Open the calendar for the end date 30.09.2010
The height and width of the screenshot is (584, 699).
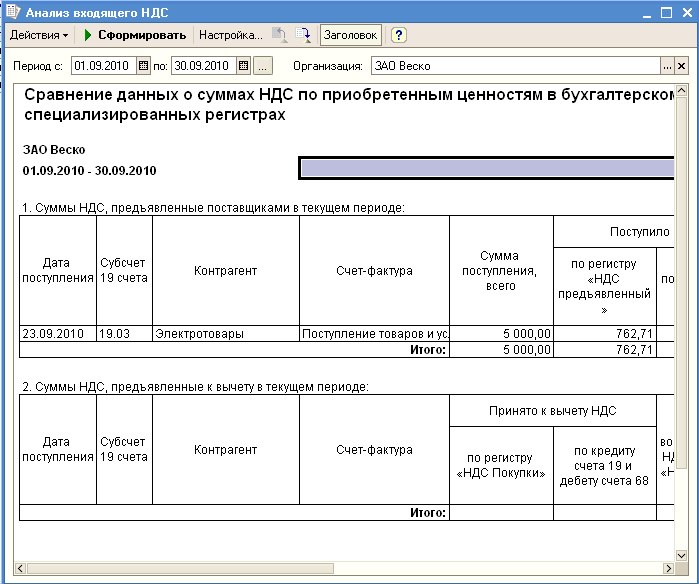243,66
